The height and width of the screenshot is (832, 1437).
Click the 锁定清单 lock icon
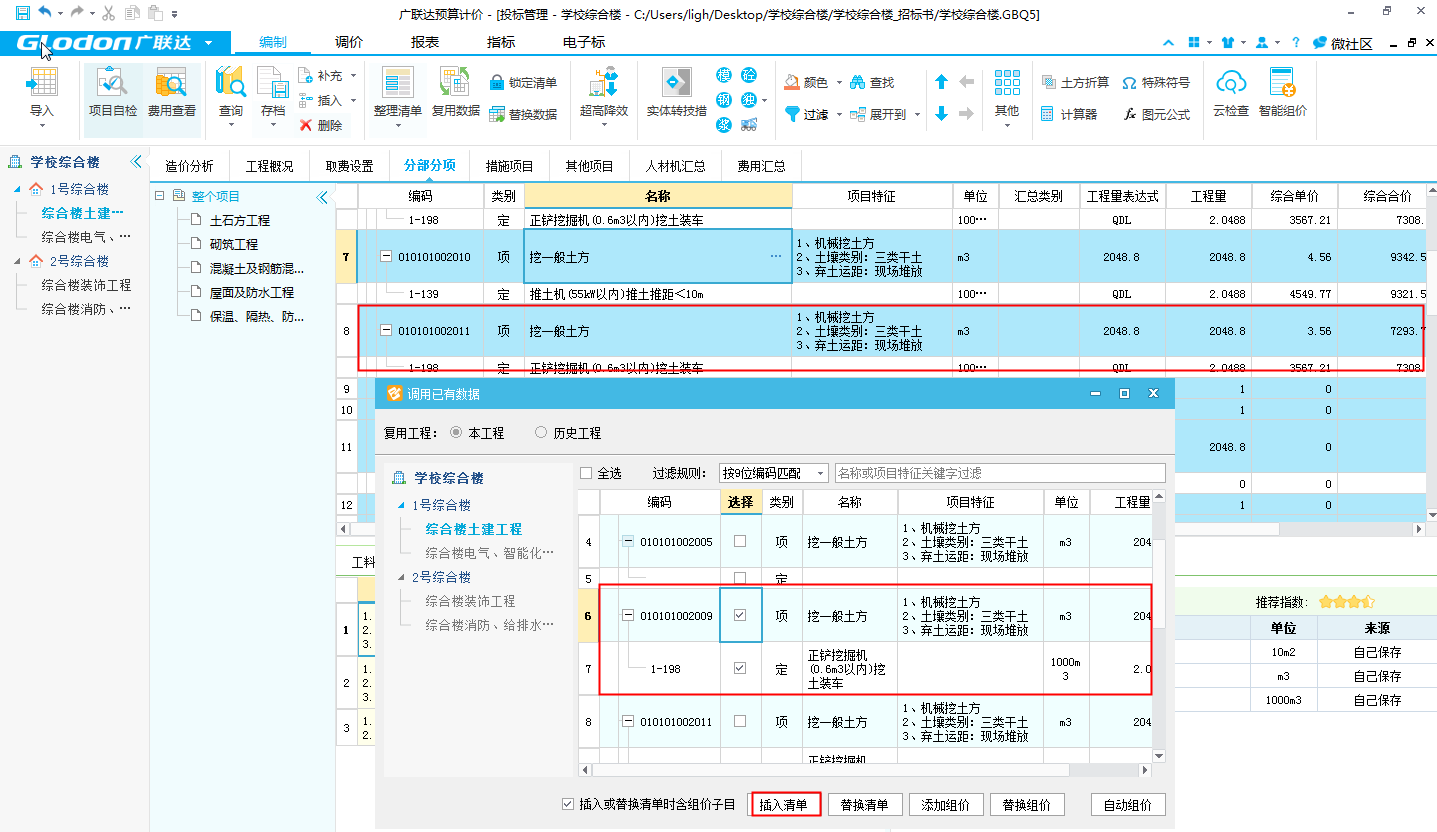(x=497, y=83)
